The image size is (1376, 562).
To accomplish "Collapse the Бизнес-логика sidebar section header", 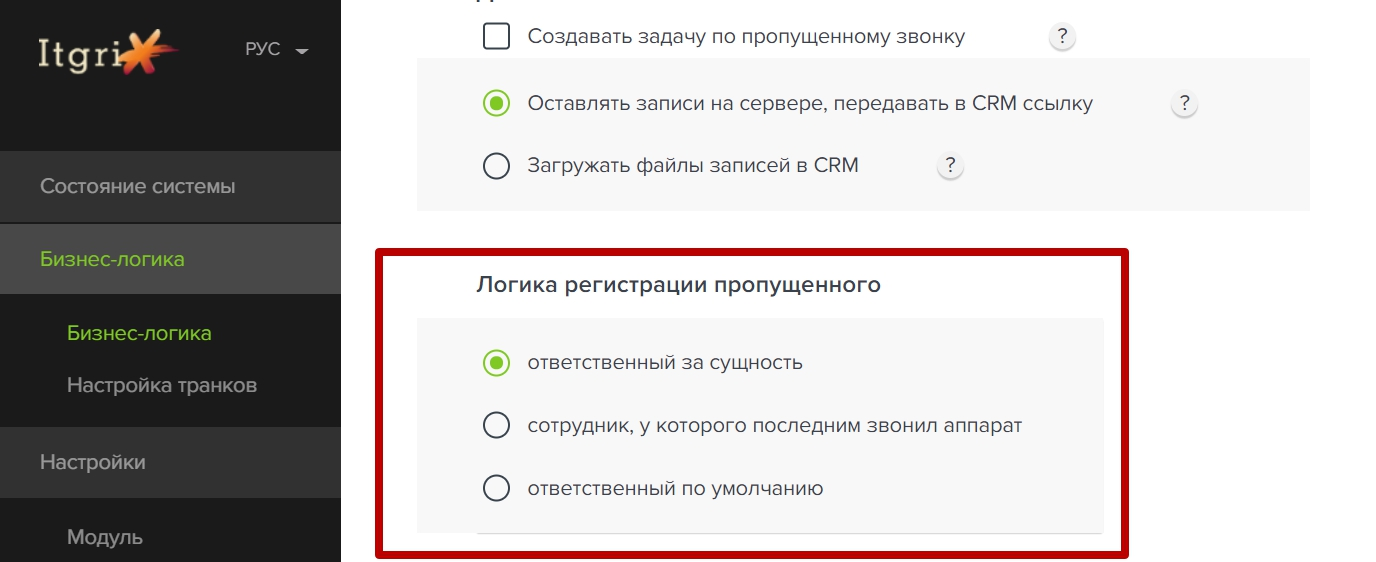I will coord(170,259).
